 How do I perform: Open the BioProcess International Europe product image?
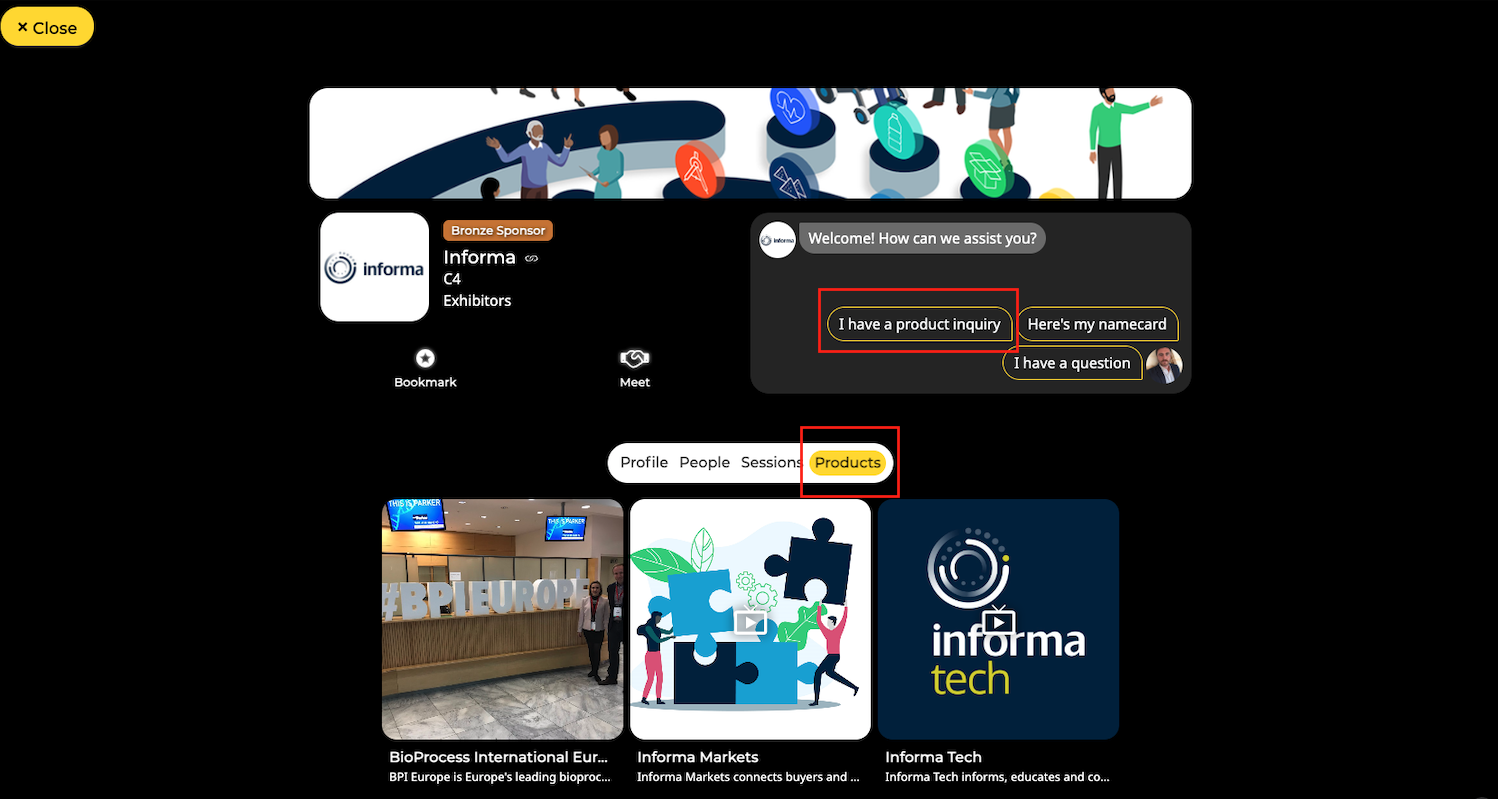click(x=502, y=619)
